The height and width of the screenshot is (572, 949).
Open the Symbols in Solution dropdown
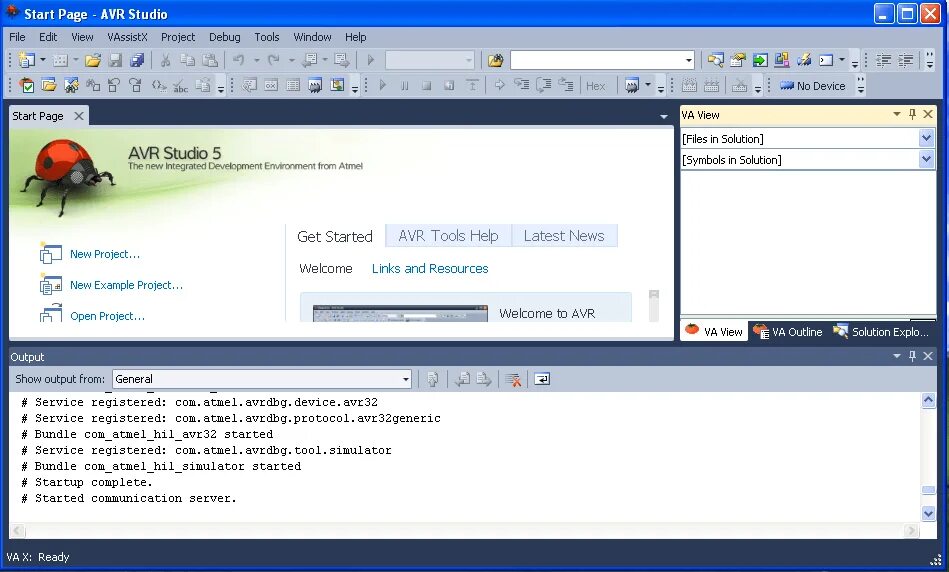click(x=926, y=160)
